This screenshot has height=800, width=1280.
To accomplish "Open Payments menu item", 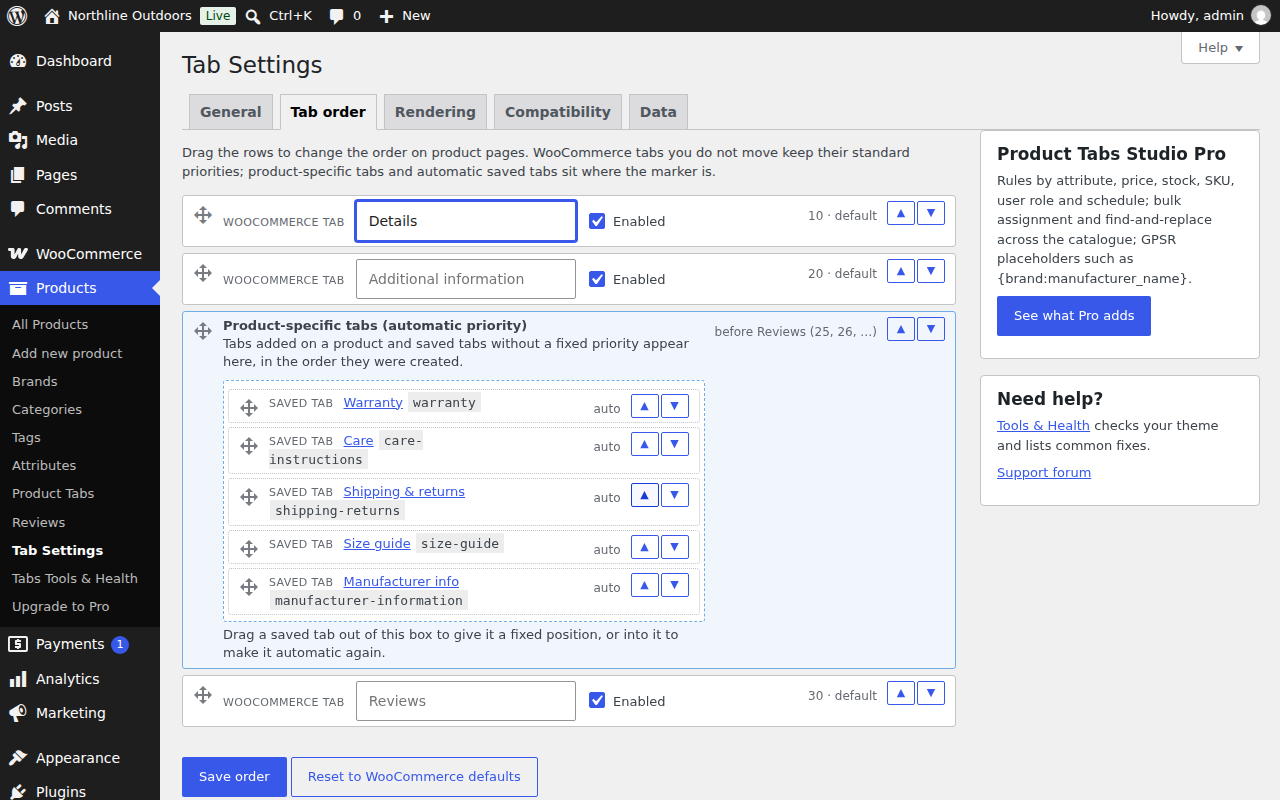I will (80, 644).
